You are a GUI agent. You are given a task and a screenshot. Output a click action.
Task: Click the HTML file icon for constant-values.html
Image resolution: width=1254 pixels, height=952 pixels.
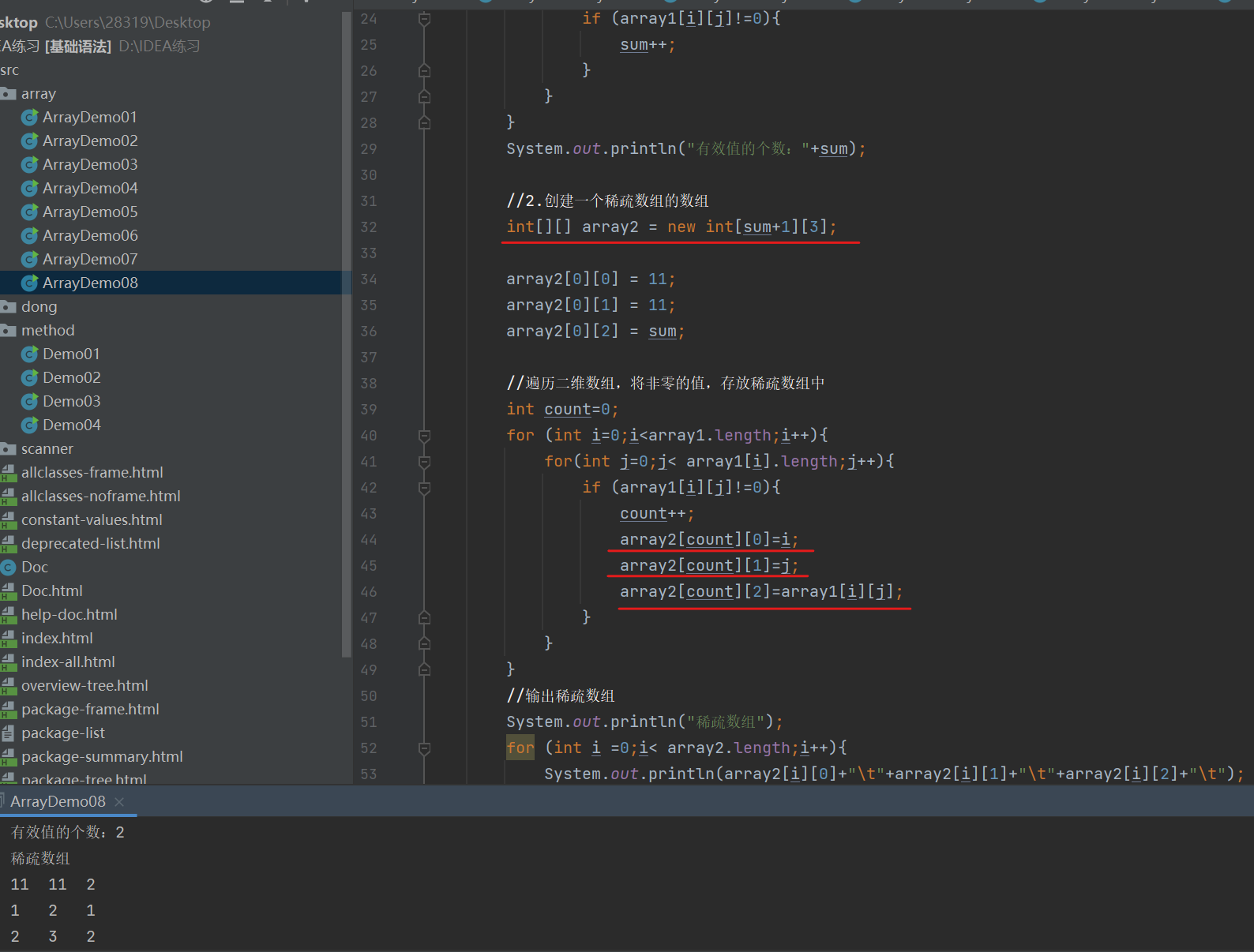9,520
